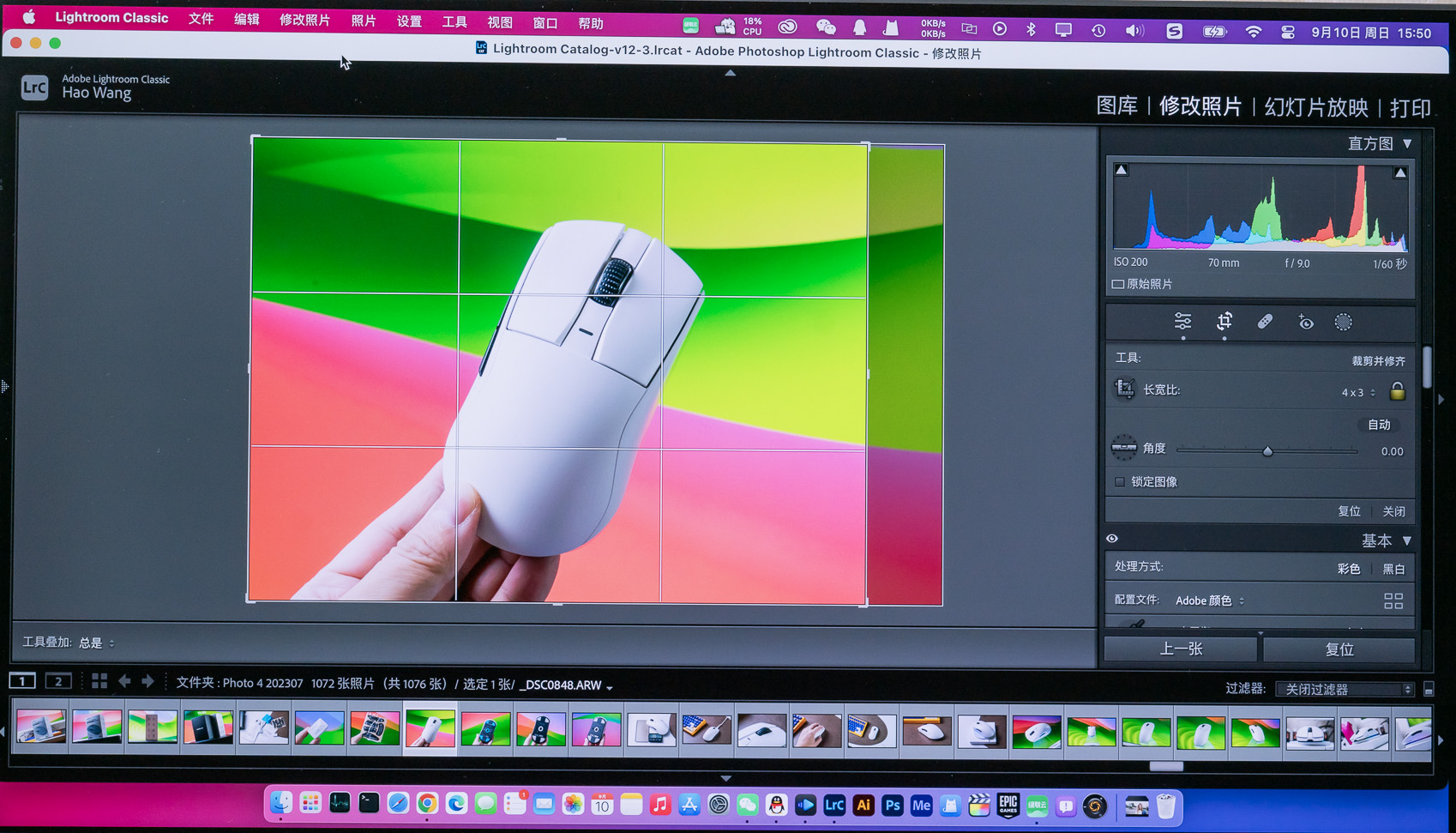Open the Masking tool
The height and width of the screenshot is (833, 1456).
1343,323
